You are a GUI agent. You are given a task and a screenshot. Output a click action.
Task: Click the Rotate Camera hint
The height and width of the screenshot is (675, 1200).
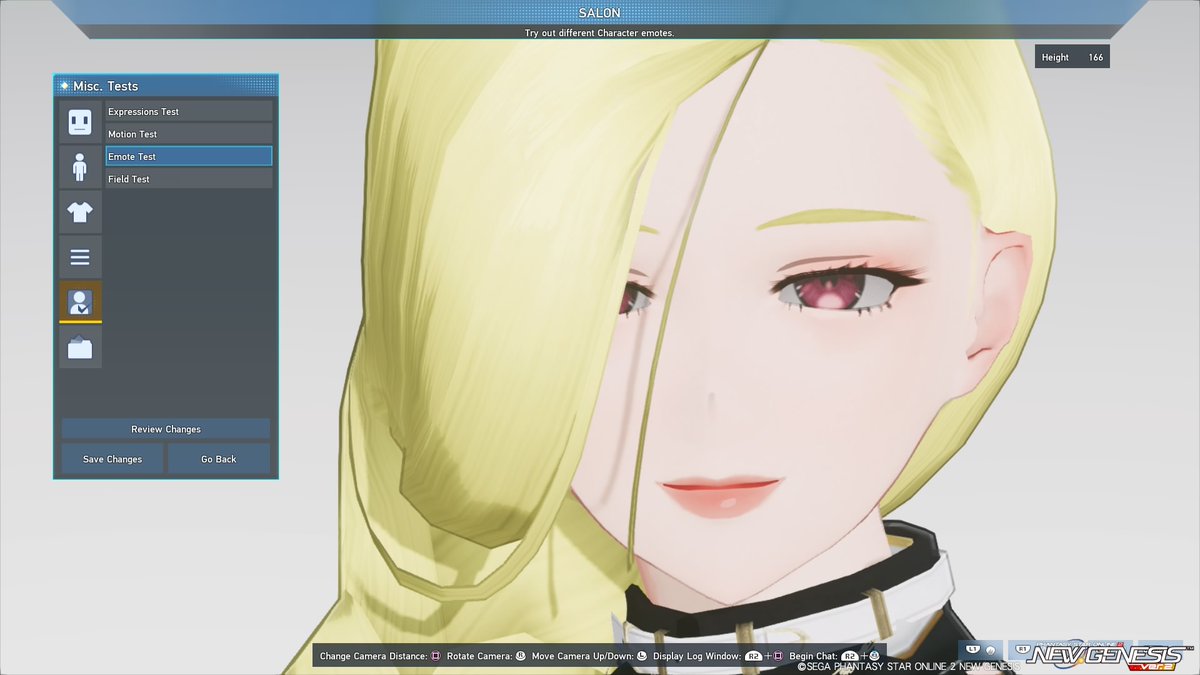pos(486,656)
